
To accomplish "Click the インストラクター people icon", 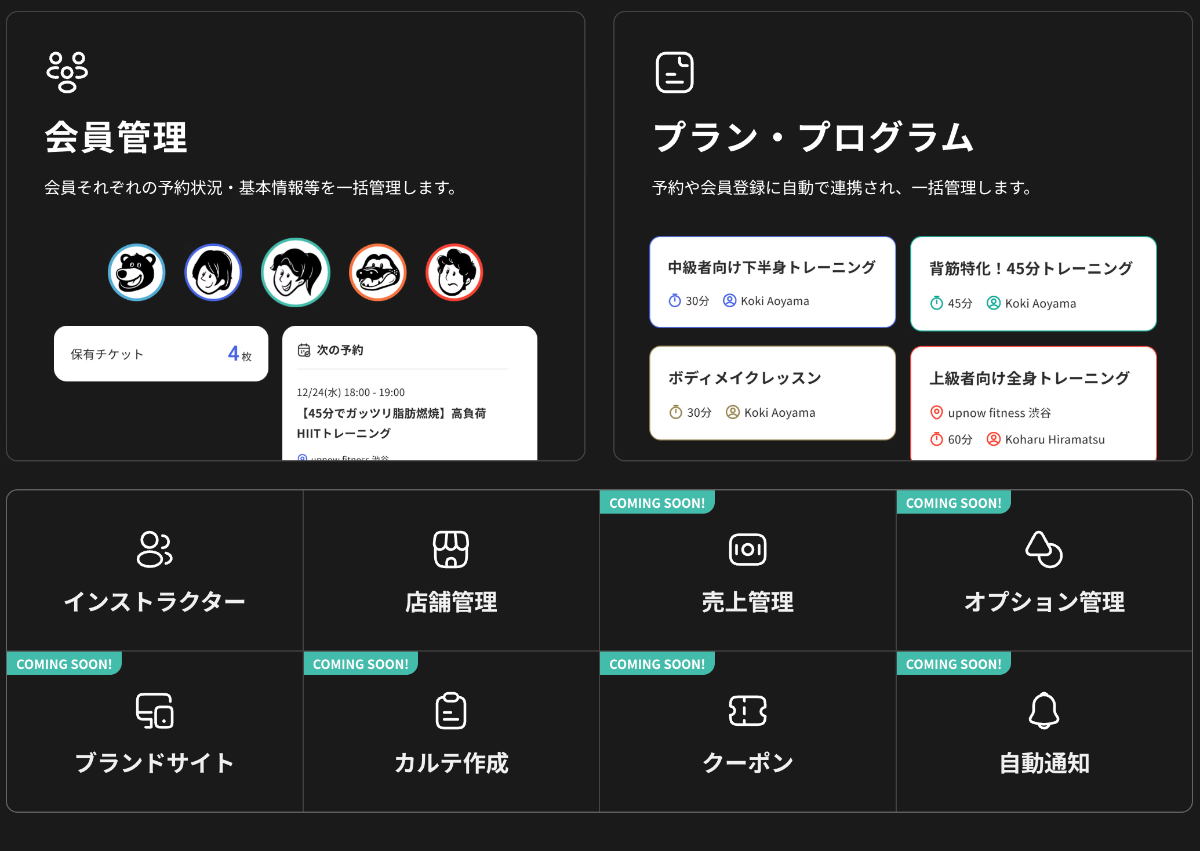I will coord(155,549).
